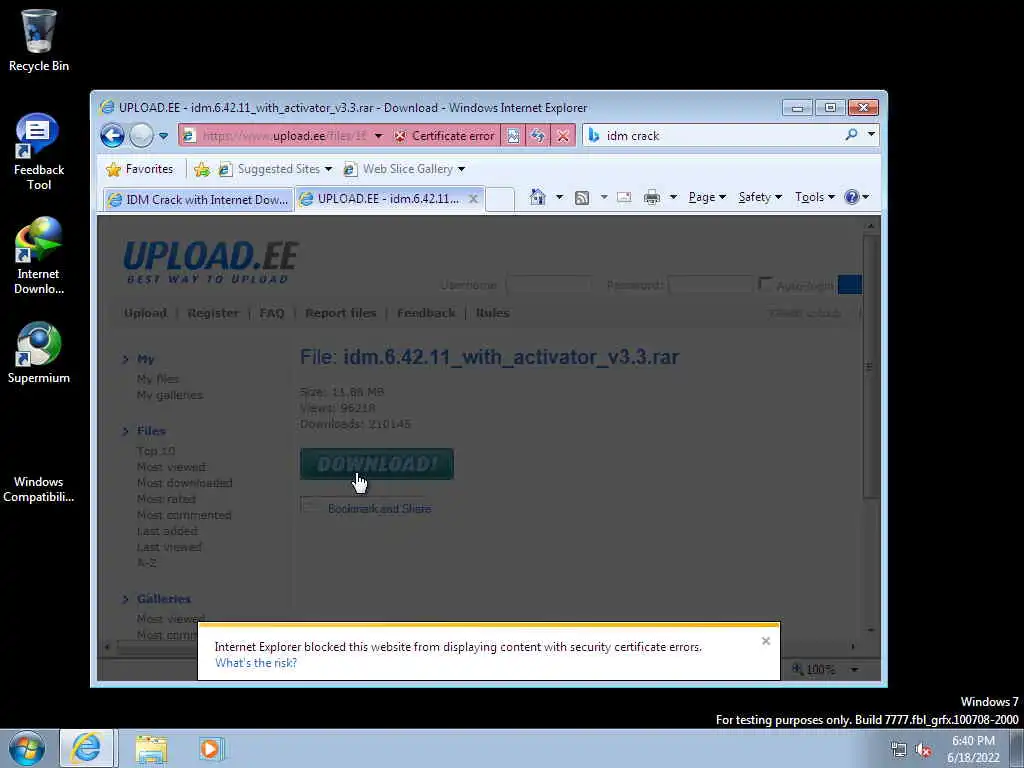Viewport: 1024px width, 768px height.
Task: Expand the Feeds dropdown arrow
Action: pos(603,197)
